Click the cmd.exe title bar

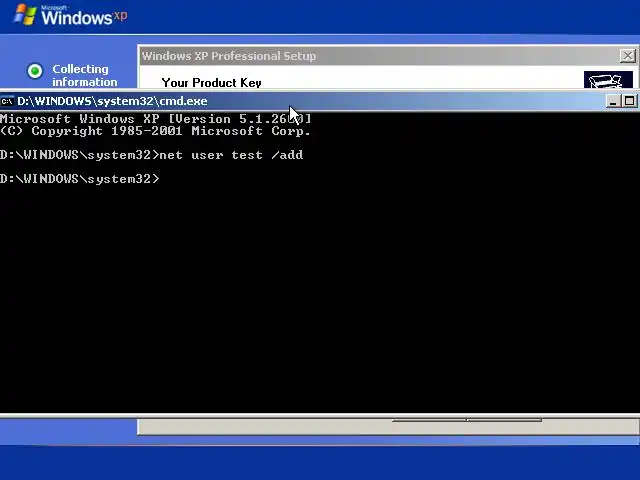click(302, 101)
